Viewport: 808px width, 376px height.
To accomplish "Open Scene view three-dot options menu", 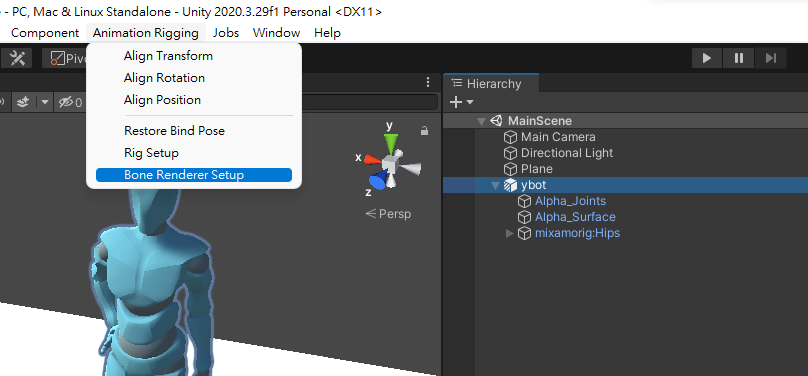I will point(428,82).
